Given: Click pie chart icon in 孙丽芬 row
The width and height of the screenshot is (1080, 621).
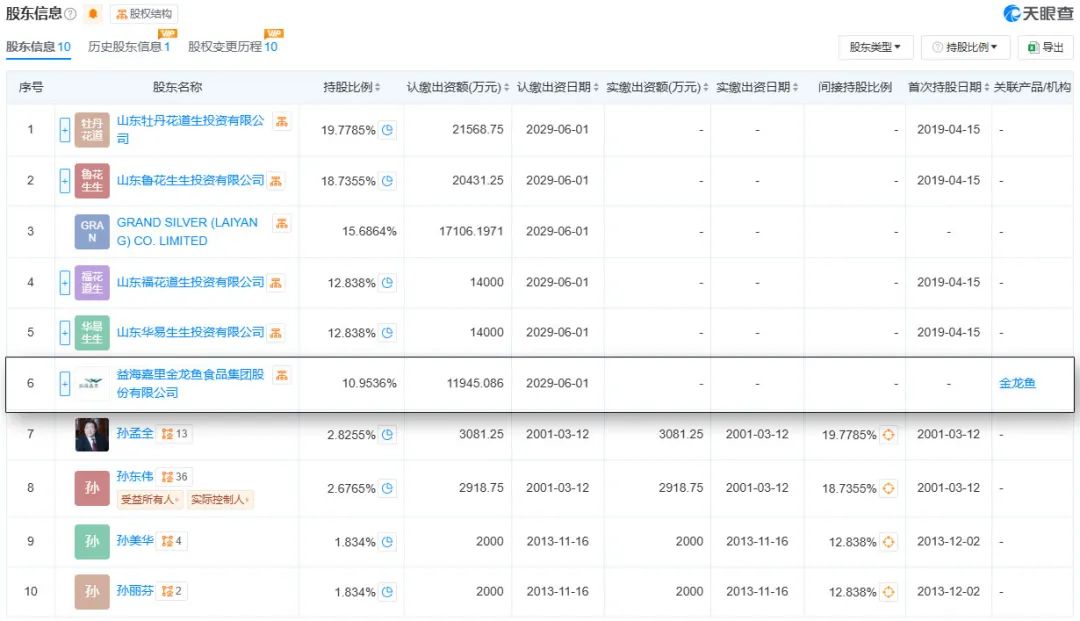Looking at the screenshot, I should coord(388,591).
